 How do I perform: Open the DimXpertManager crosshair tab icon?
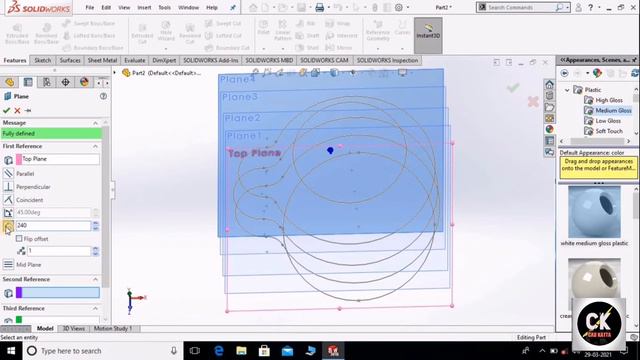(x=65, y=82)
